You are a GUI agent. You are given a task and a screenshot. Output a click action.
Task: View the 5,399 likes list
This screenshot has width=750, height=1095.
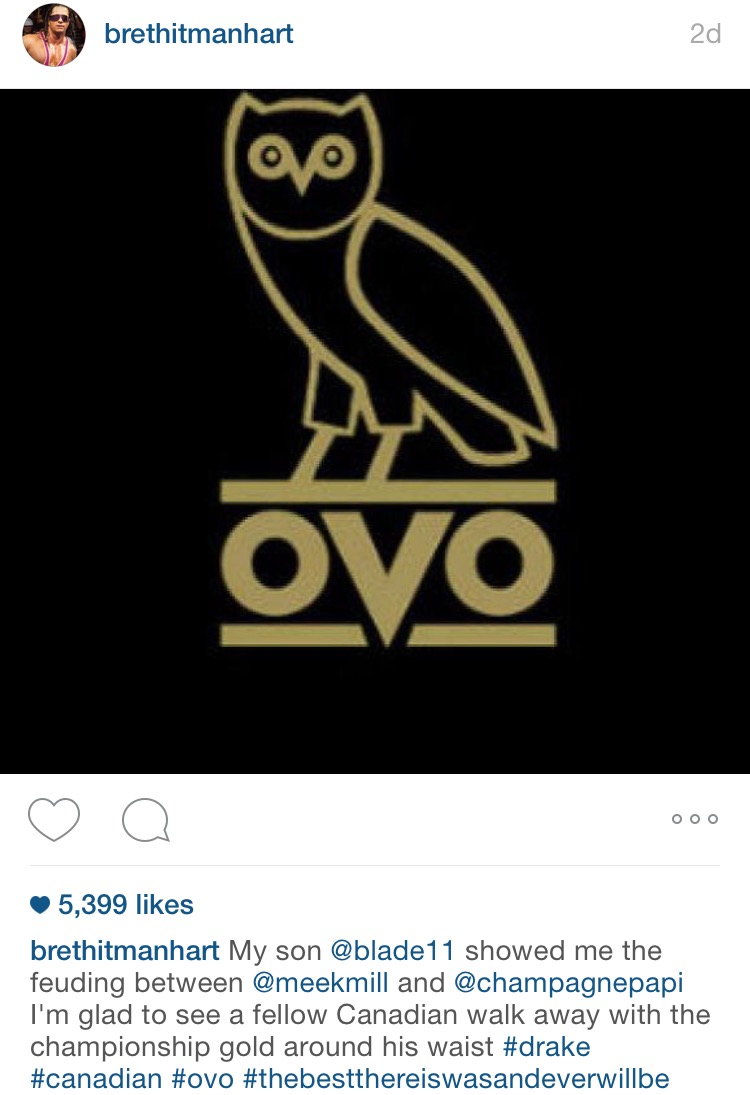tap(126, 904)
